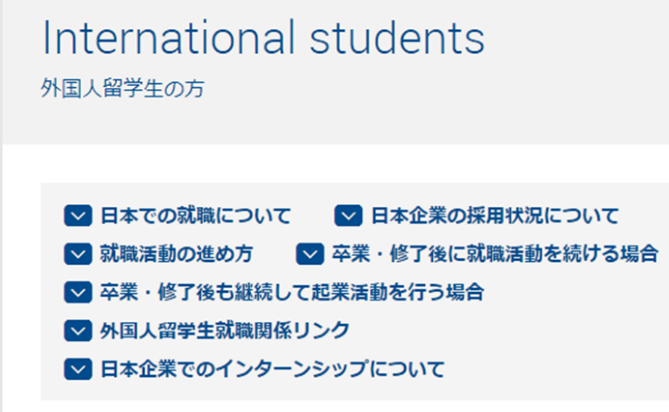
Task: Click chevron icon beside 卒業・修了後に就職活動を続ける場合
Action: pos(310,254)
